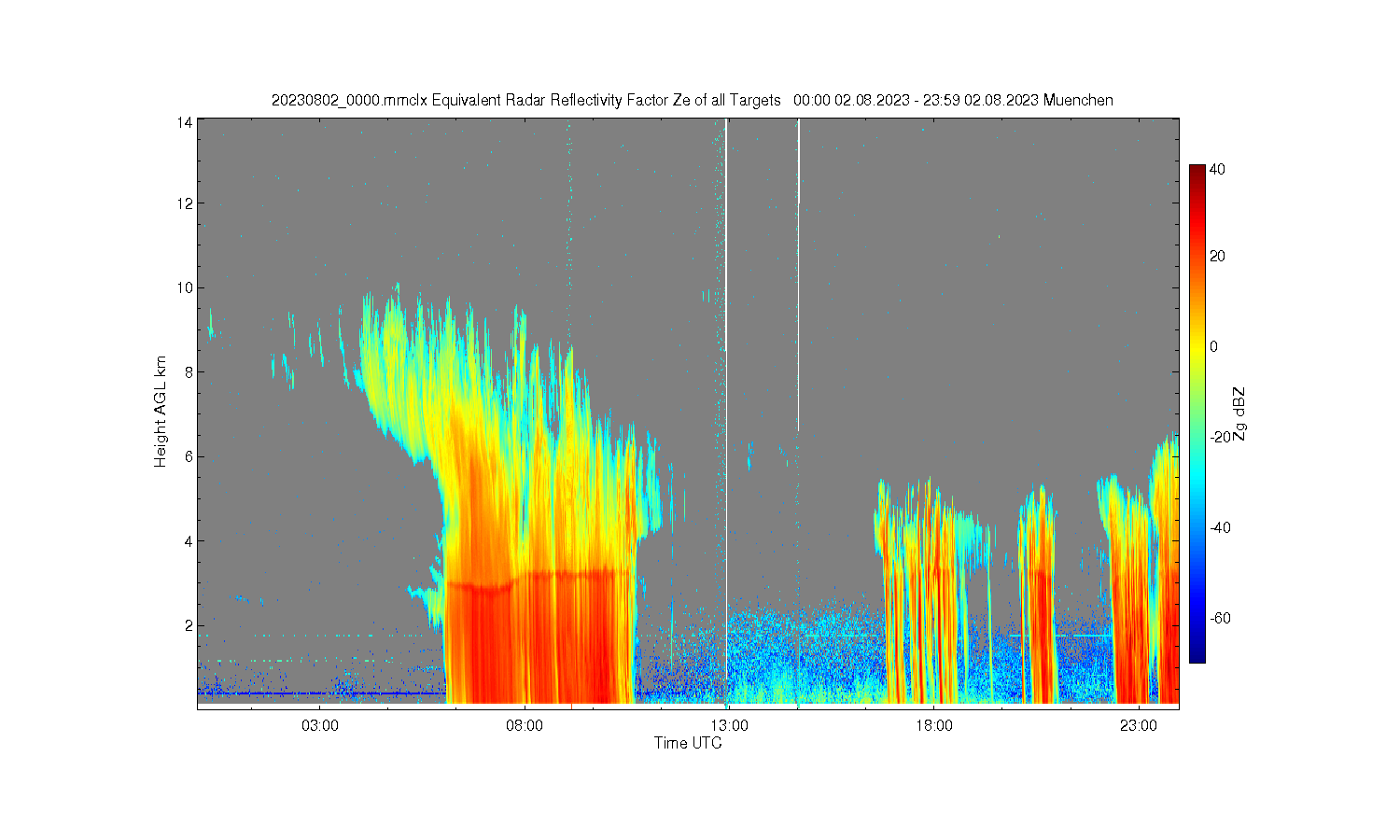Screen dimensions: 1400x840
Task: Click the 'Time UTC' axis label
Action: tap(688, 743)
